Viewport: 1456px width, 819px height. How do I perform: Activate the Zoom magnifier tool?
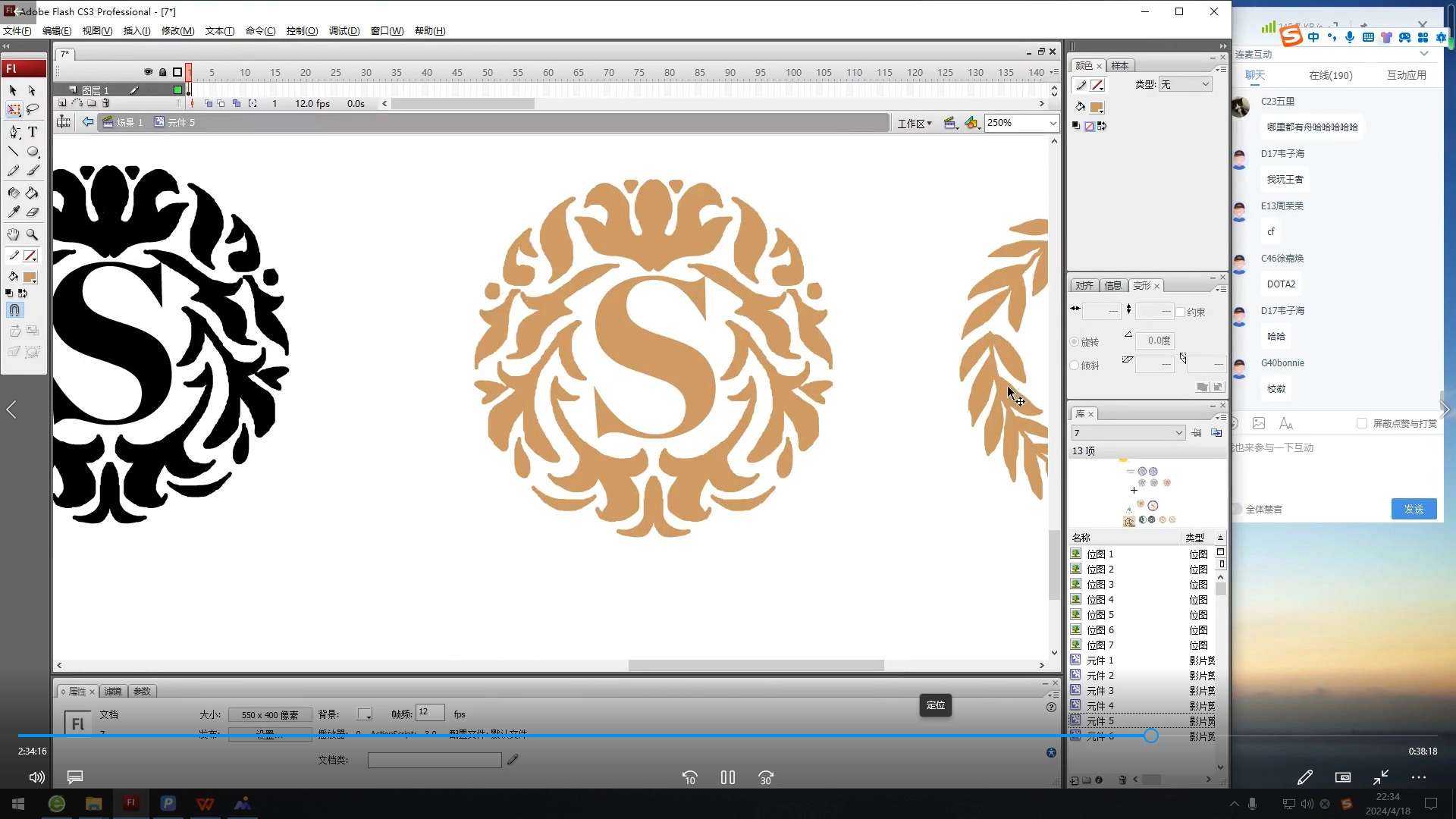tap(33, 235)
